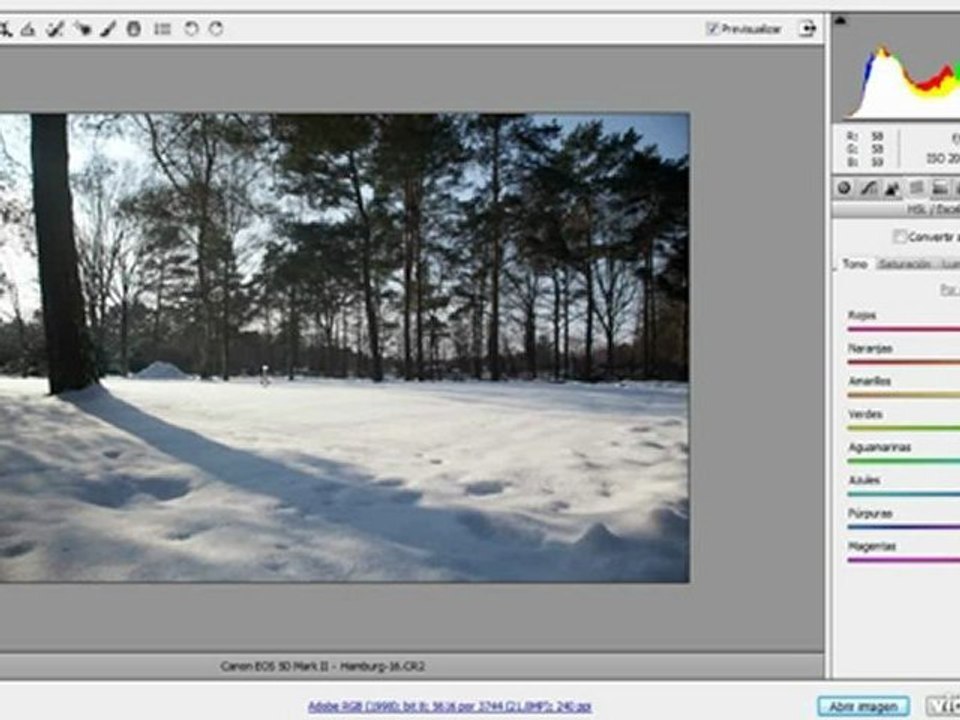960x720 pixels.
Task: Select the Red Eye Removal tool
Action: pos(81,29)
